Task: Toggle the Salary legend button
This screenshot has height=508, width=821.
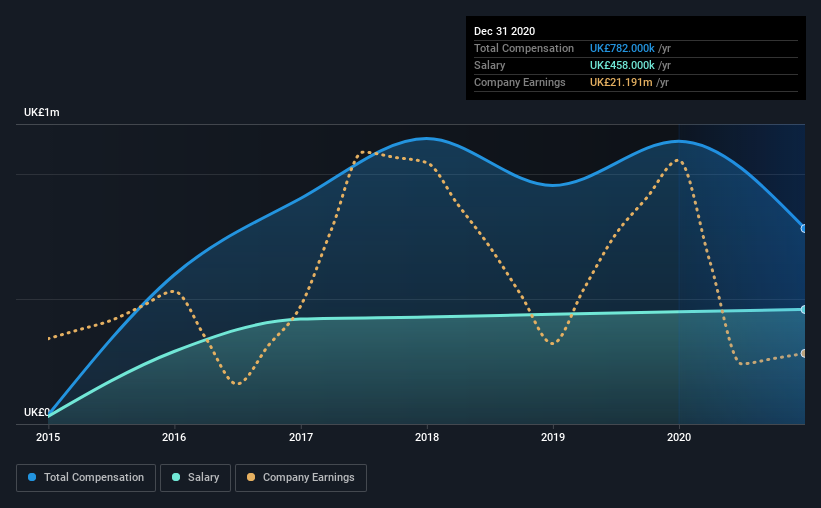Action: point(195,478)
